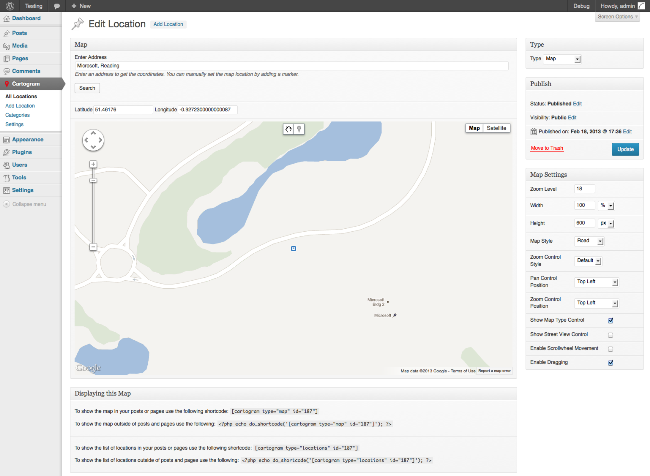The height and width of the screenshot is (476, 650).
Task: Open the Cartogram sidebar menu
Action: coord(27,84)
